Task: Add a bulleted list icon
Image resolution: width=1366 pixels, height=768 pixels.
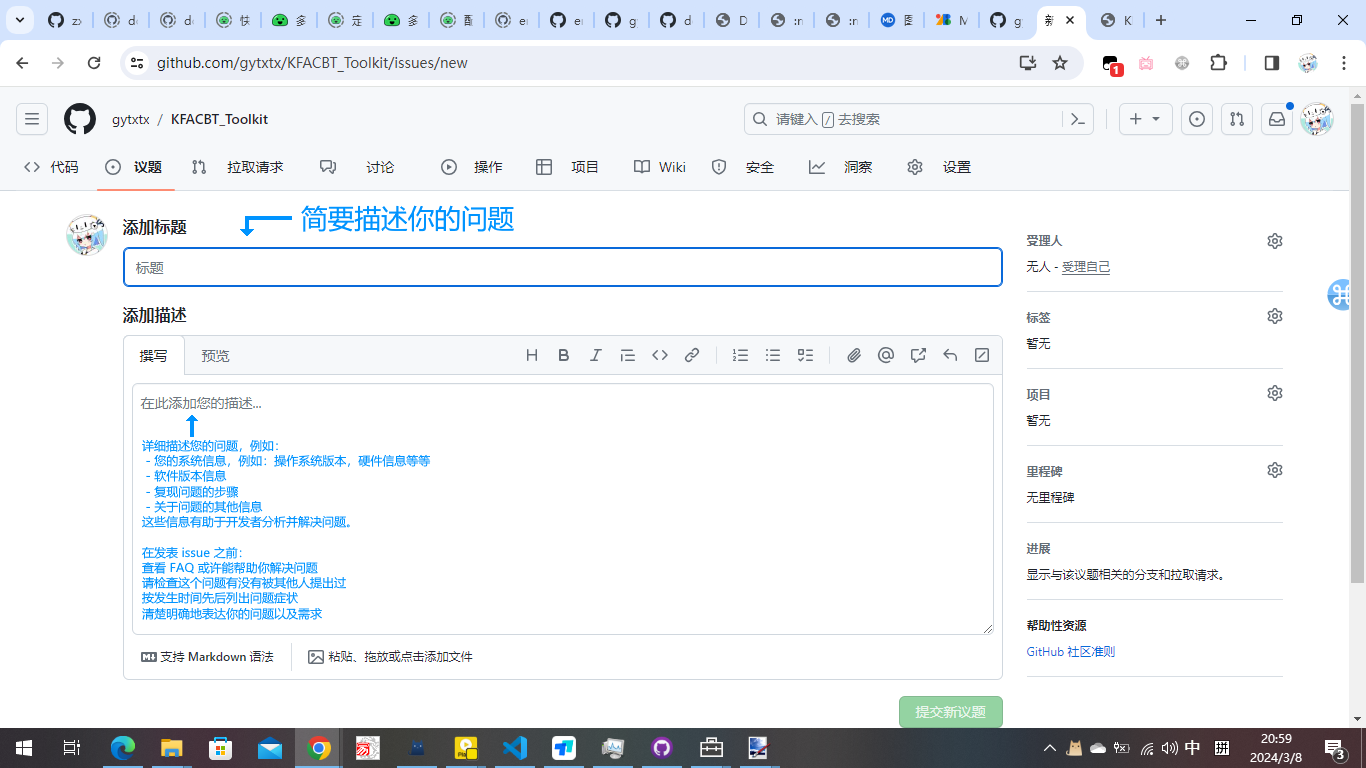Action: tap(773, 355)
